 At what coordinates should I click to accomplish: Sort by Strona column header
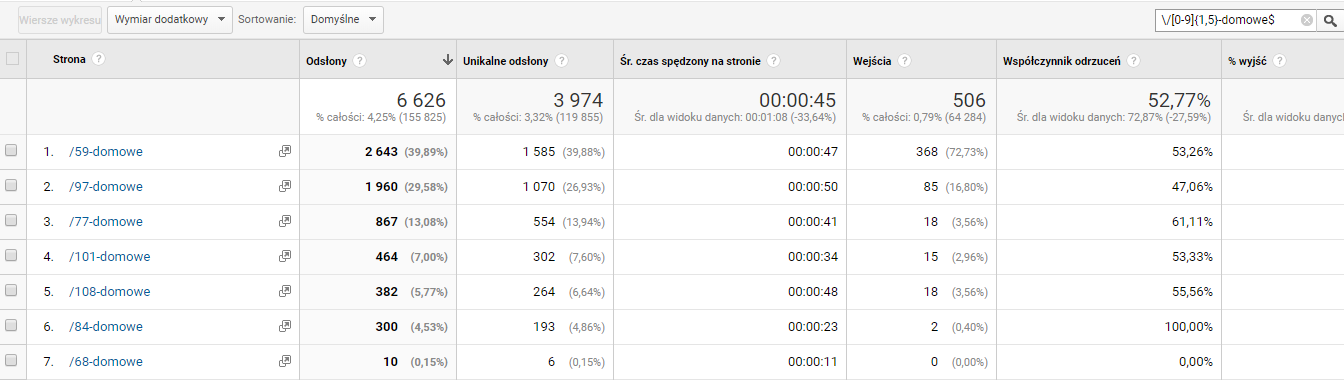(70, 59)
